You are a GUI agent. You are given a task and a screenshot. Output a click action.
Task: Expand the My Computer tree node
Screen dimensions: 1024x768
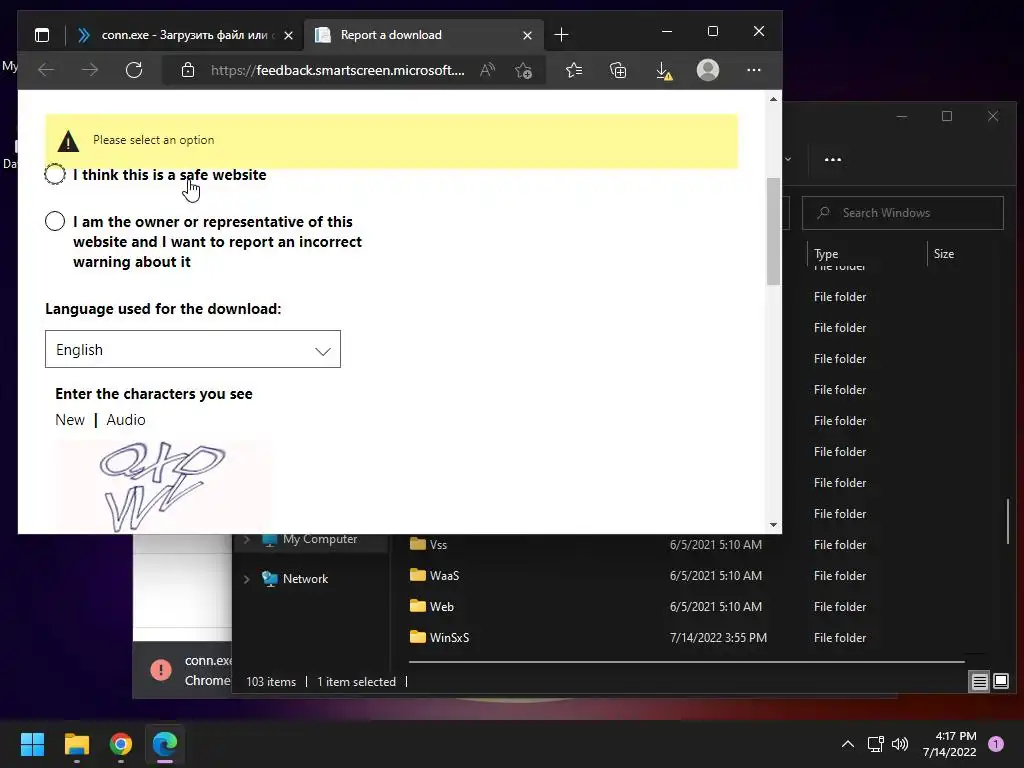coord(246,539)
